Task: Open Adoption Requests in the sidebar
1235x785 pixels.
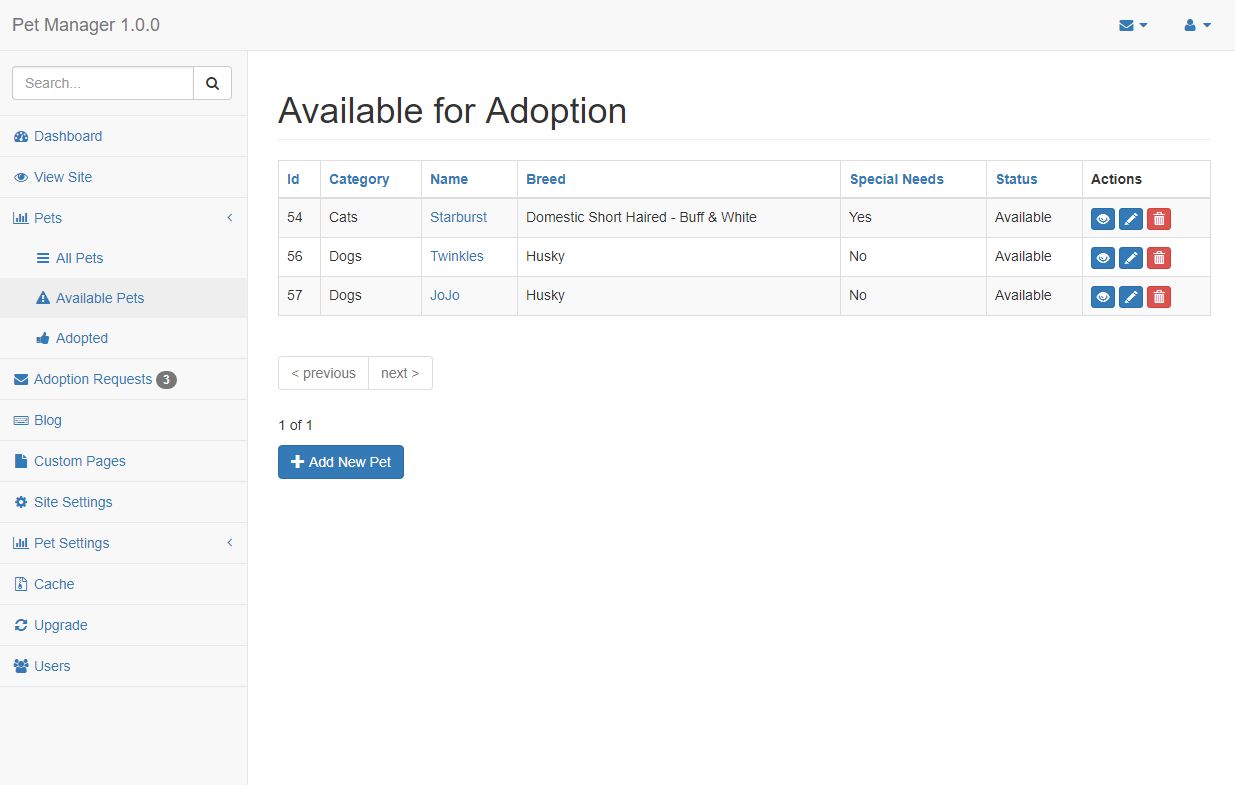Action: tap(92, 379)
